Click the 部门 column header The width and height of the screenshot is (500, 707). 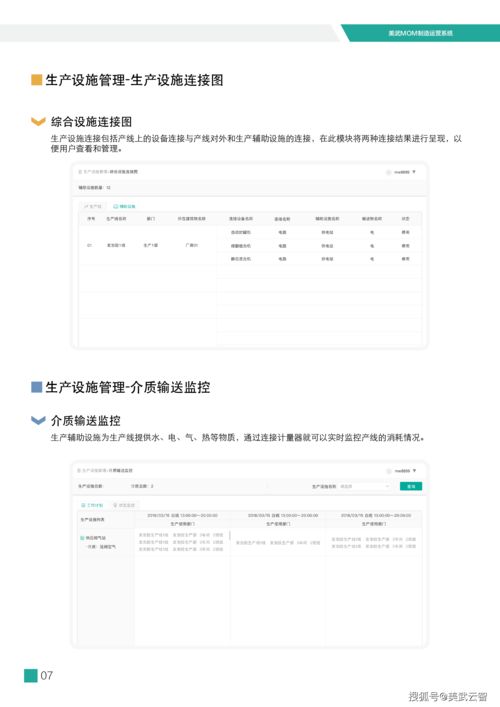[x=151, y=219]
